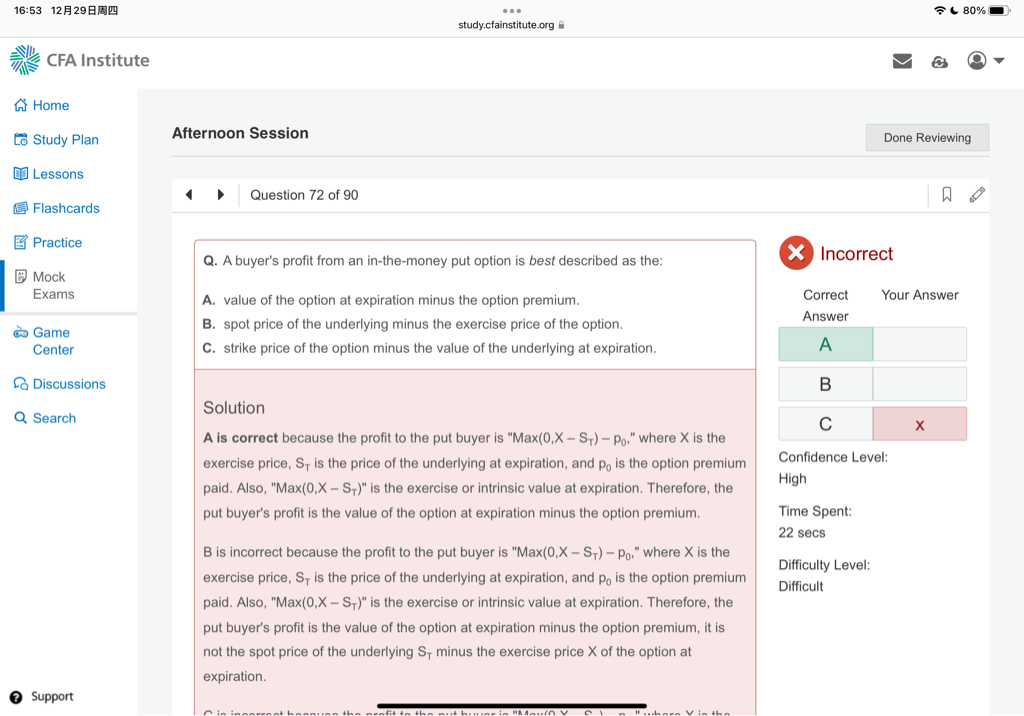Select the correct answer A cell

pos(825,344)
